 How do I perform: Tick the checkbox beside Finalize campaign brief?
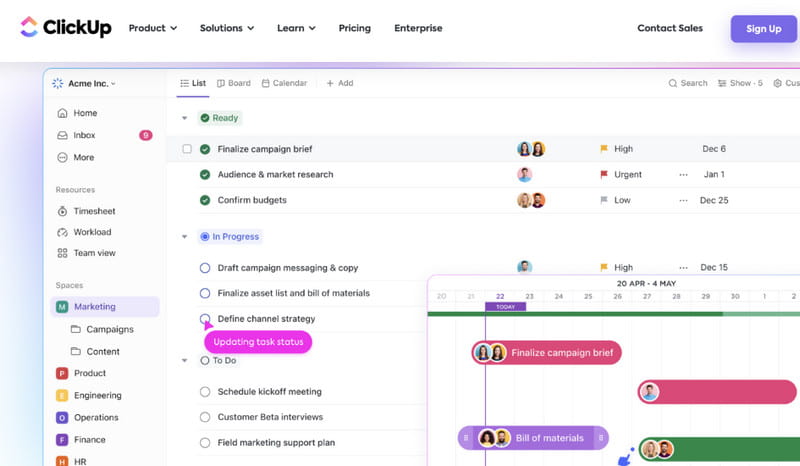[x=187, y=149]
